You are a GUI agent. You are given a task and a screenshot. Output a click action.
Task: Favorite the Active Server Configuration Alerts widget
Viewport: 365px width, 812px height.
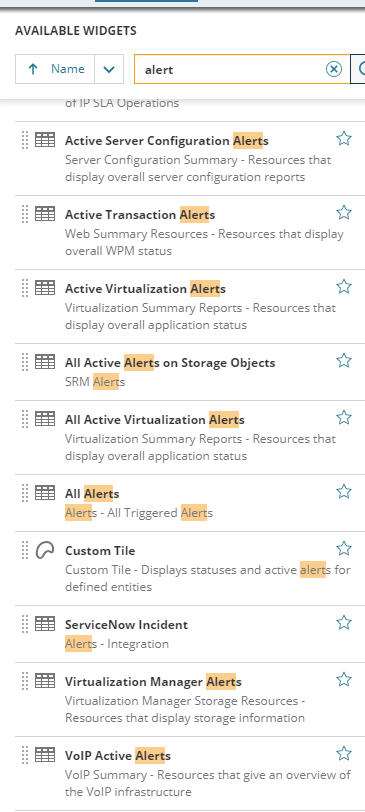[344, 138]
